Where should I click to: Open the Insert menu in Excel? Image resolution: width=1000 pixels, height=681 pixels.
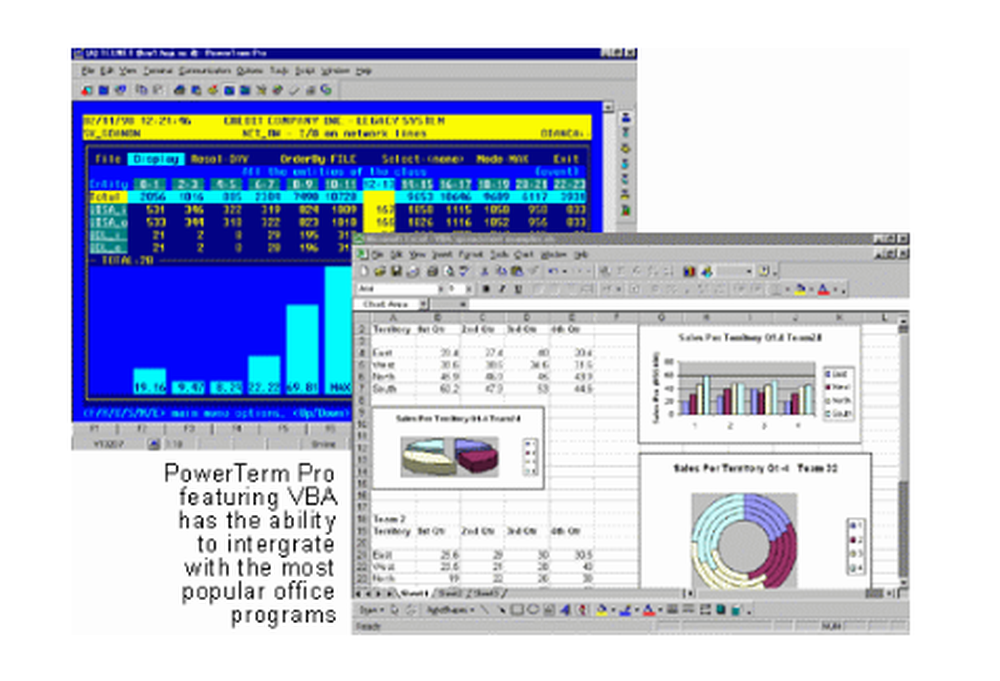(x=442, y=254)
